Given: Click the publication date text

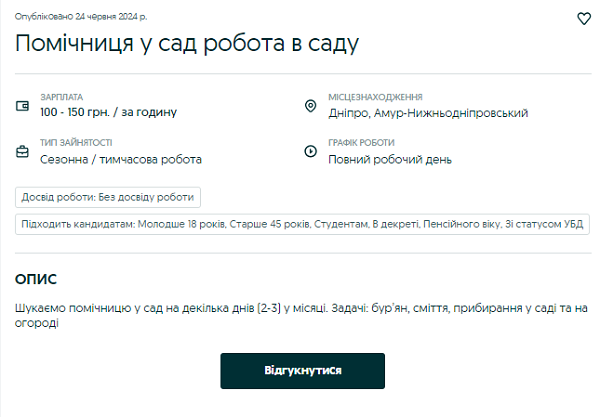Looking at the screenshot, I should click(x=81, y=17).
